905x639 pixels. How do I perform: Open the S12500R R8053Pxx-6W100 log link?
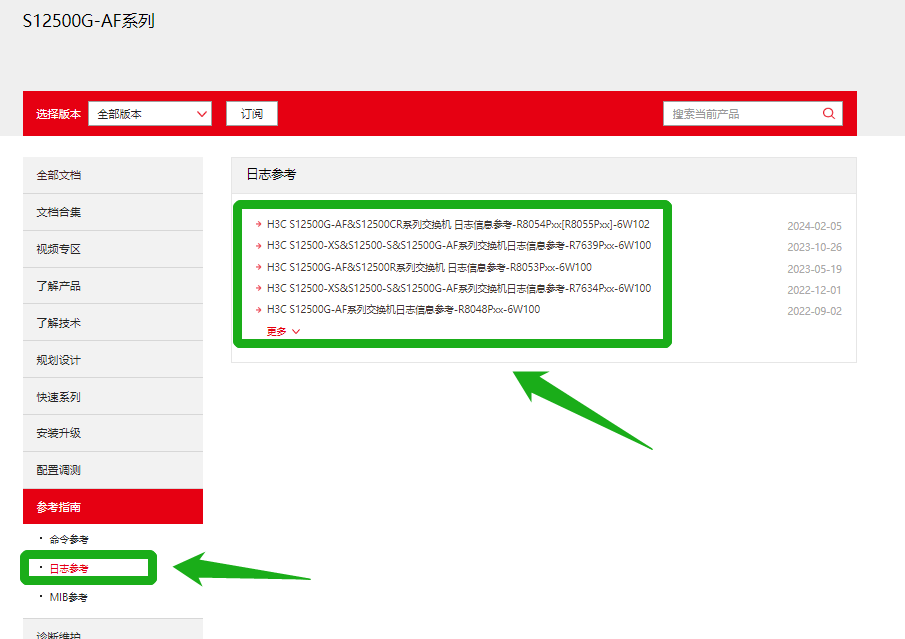(x=429, y=267)
